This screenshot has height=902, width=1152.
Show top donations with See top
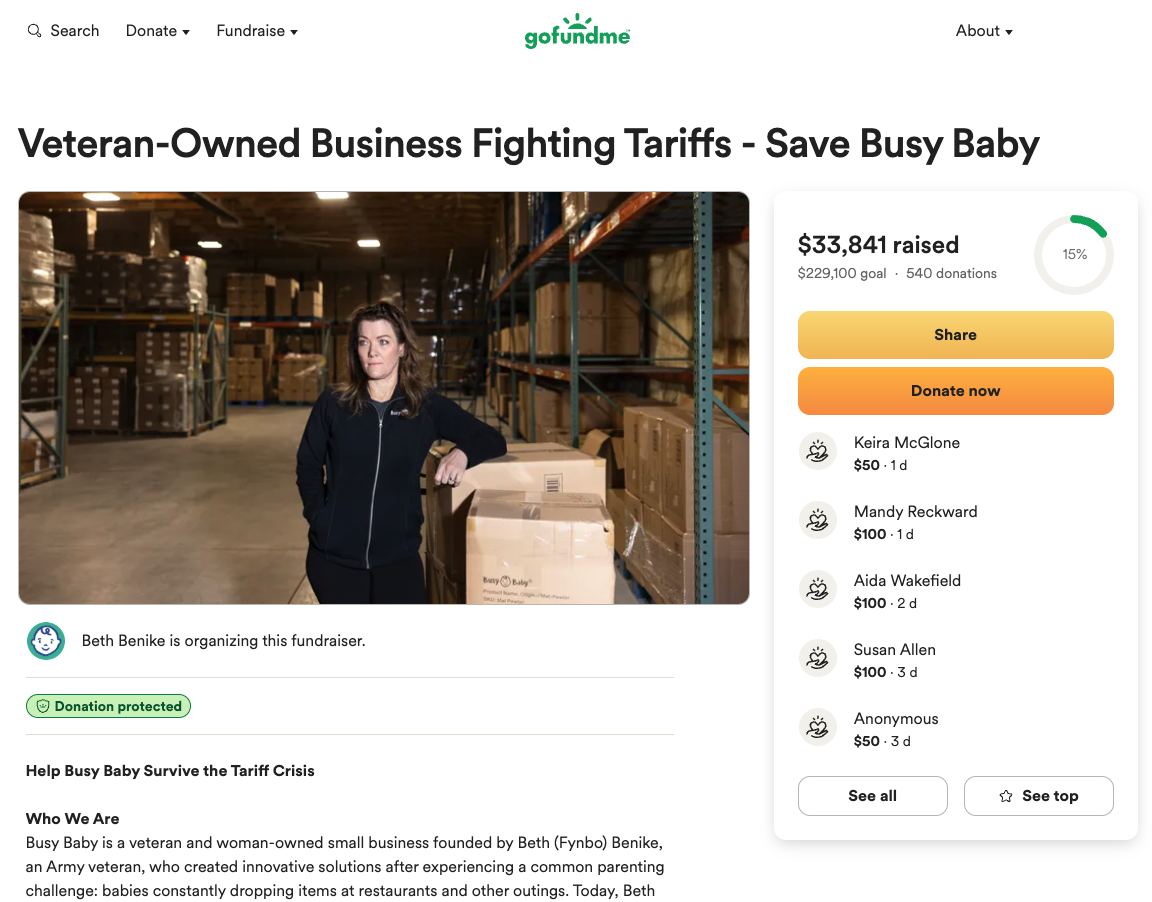coord(1038,796)
